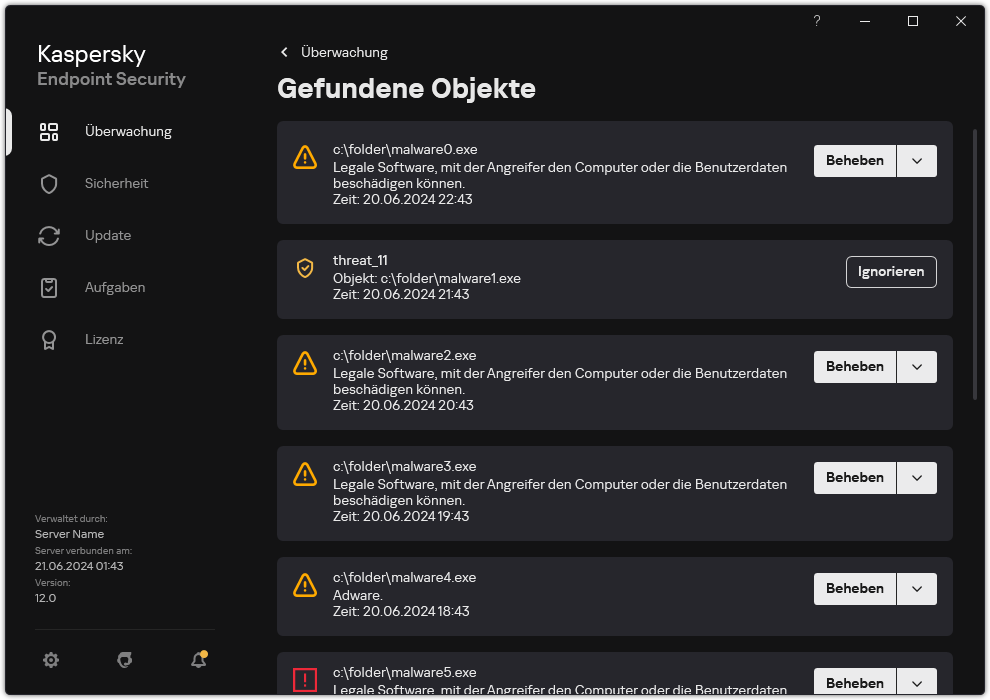
Task: Click Beheben on the malware3.exe entry
Action: [x=854, y=477]
